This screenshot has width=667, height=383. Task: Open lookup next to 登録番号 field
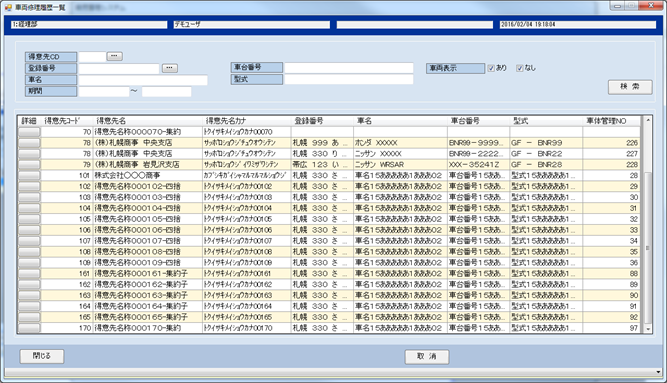170,68
